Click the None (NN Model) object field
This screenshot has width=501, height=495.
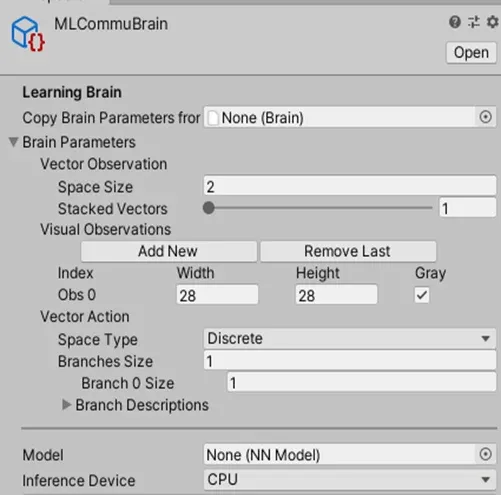tap(350, 454)
